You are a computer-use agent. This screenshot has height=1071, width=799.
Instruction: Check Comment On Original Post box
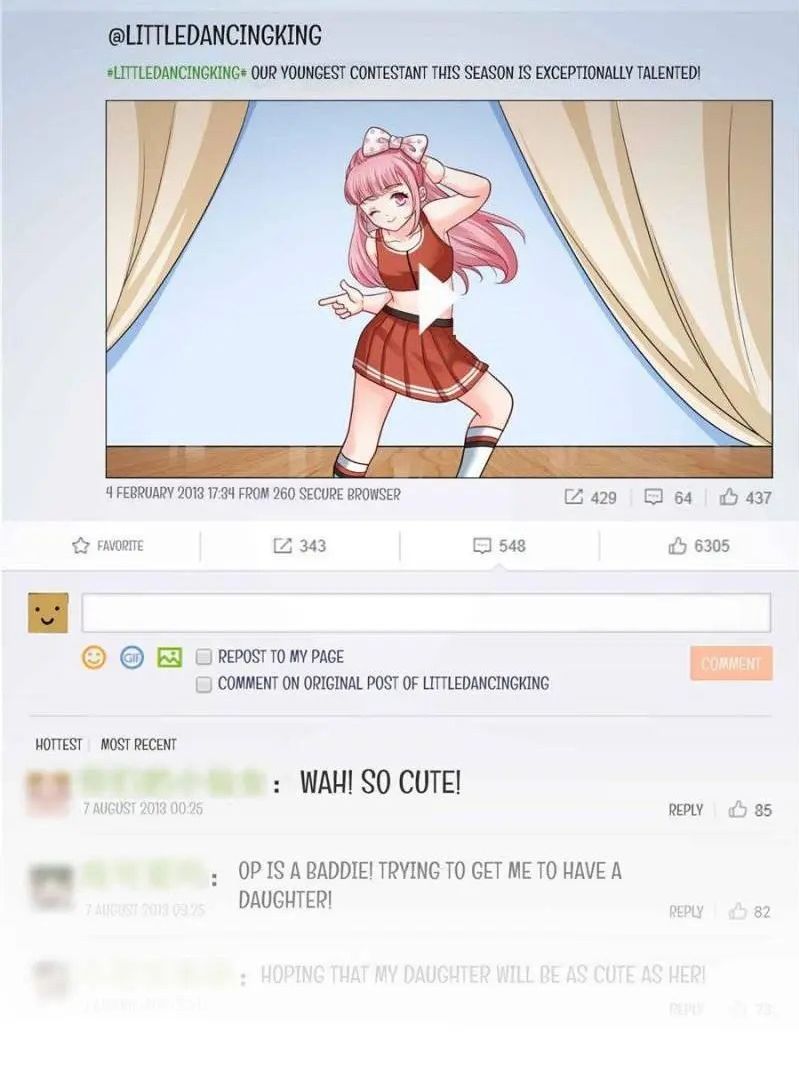point(204,684)
